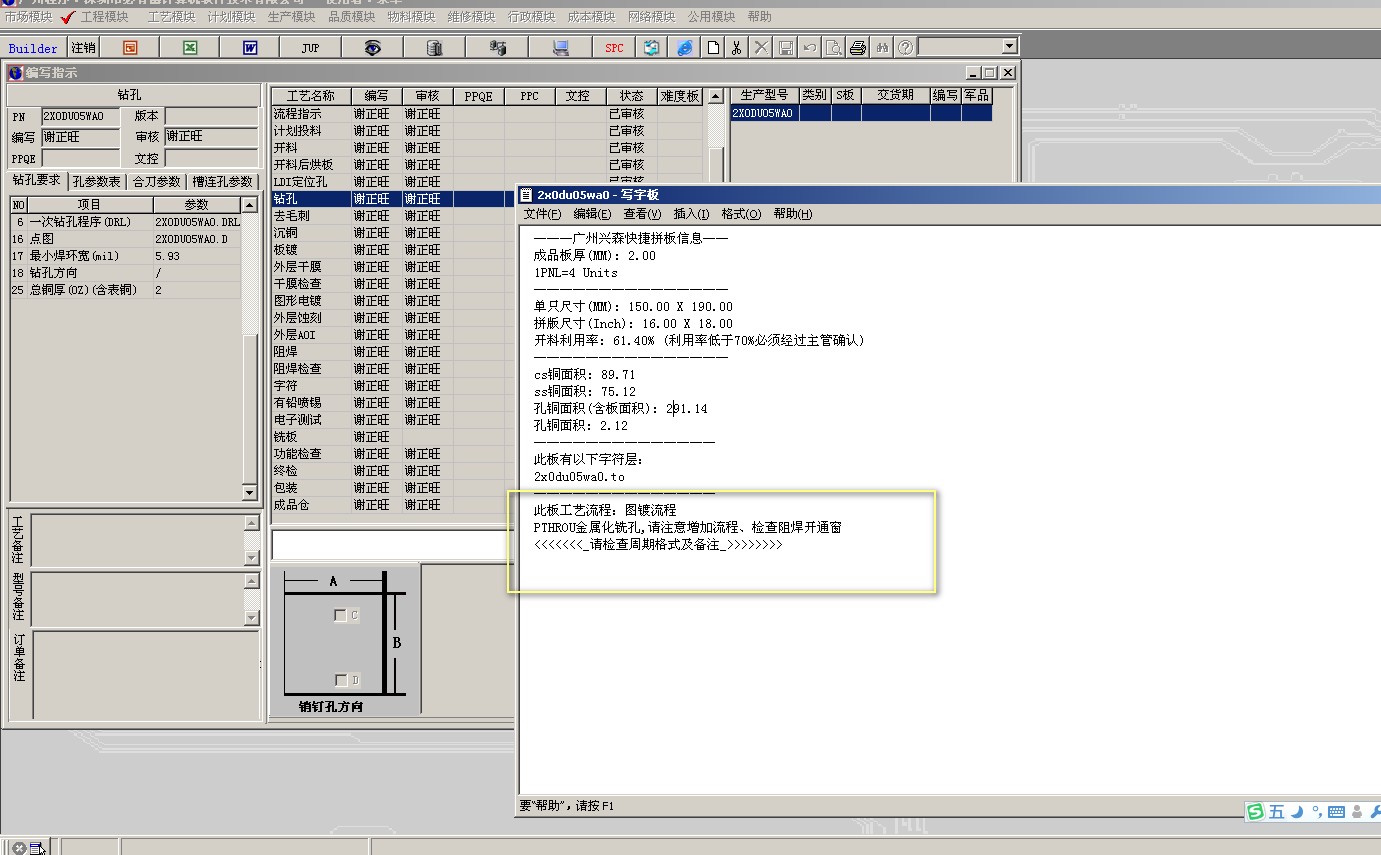Open the PowerPoint export toolbar icon

click(x=130, y=47)
